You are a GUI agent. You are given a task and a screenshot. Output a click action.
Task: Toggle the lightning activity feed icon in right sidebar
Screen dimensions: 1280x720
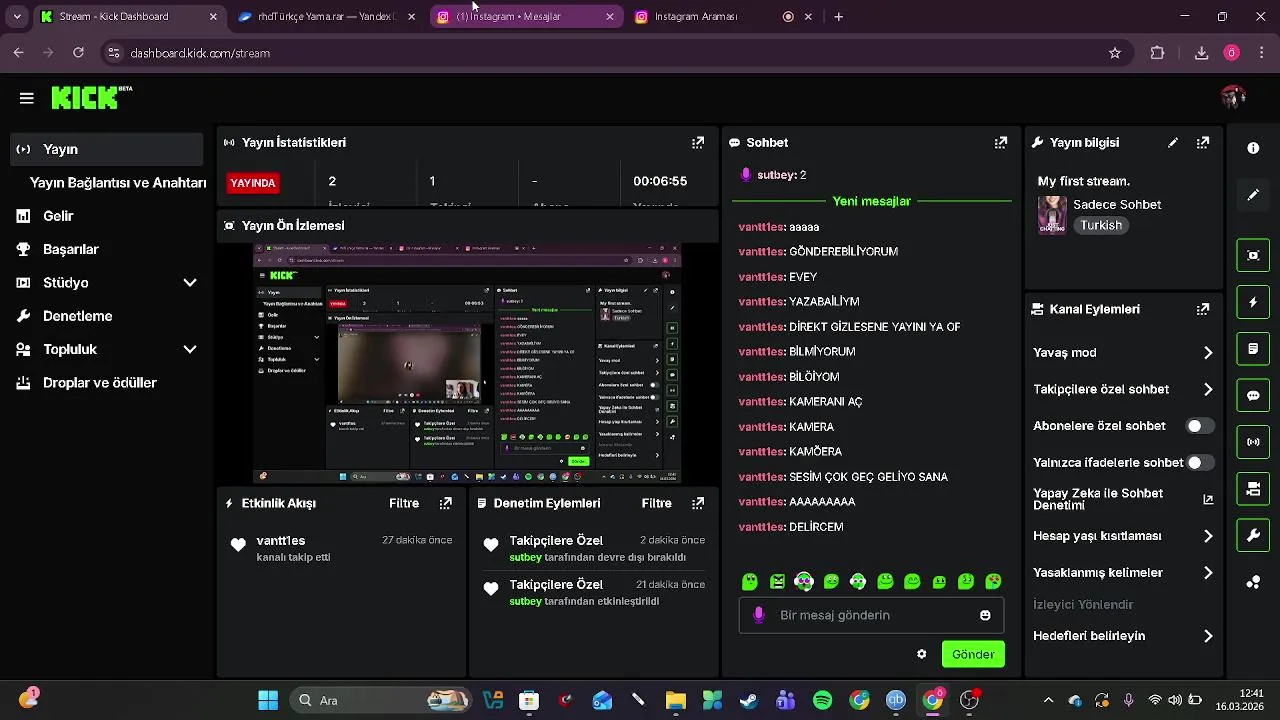(x=1253, y=302)
